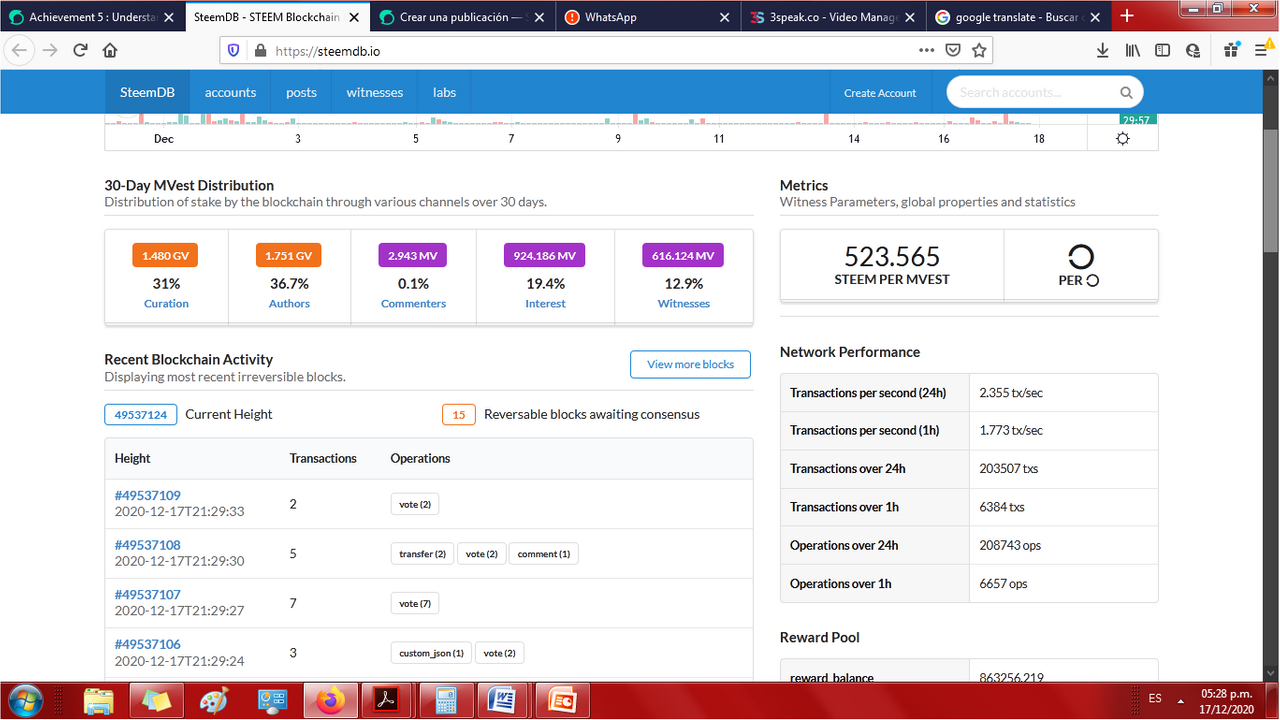Click the comment (1) operation tag

(x=544, y=554)
